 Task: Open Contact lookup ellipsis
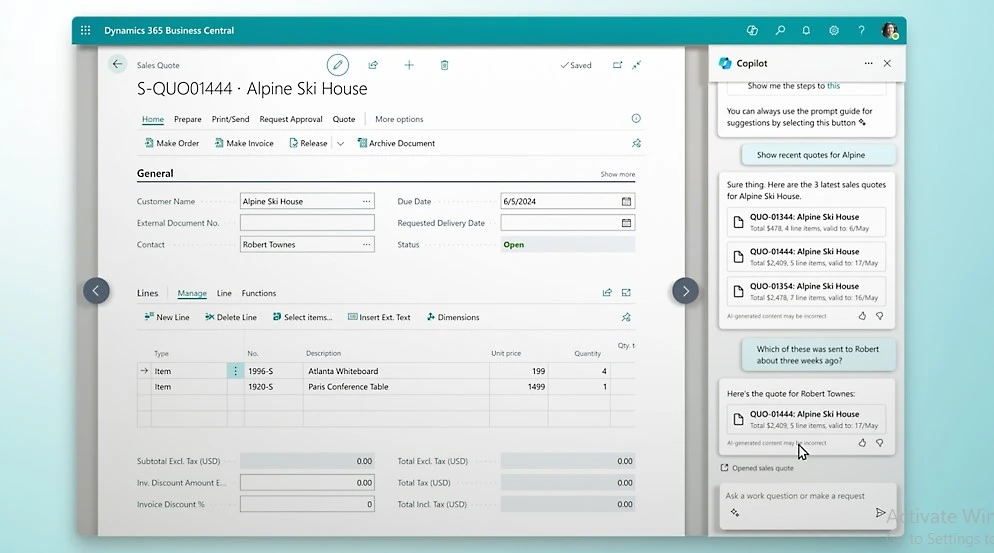pyautogui.click(x=366, y=244)
